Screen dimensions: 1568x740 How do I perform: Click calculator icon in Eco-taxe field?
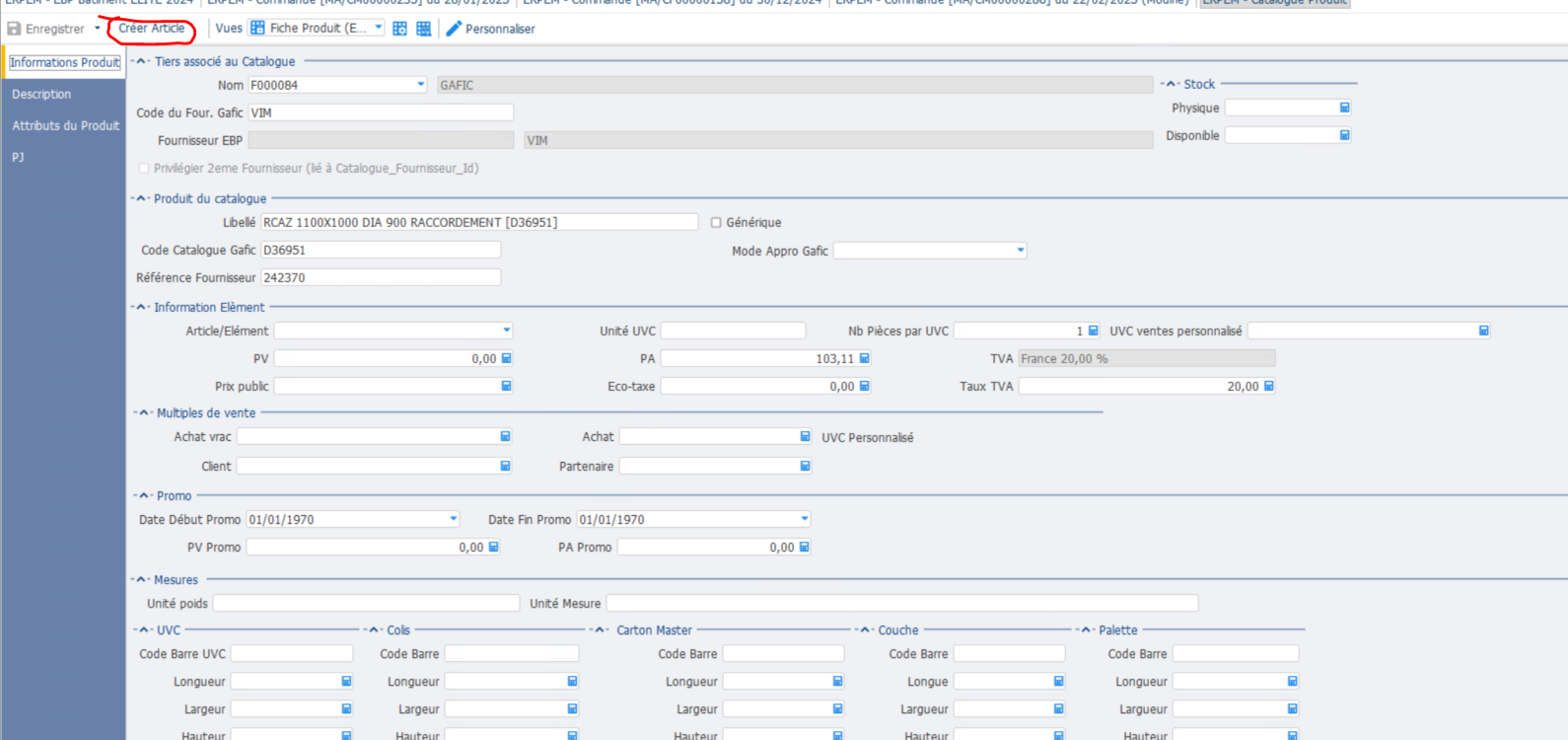pos(865,387)
